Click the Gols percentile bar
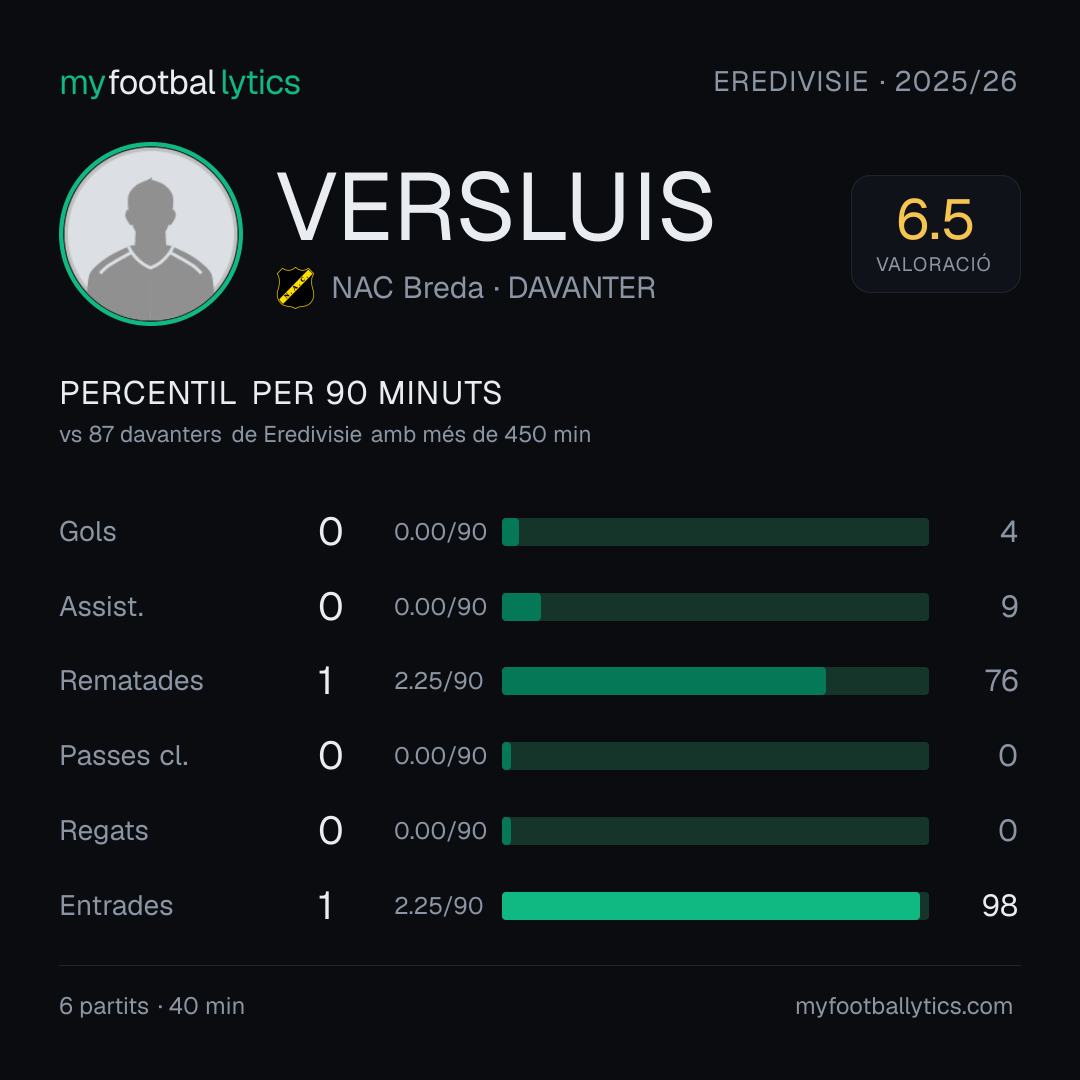1080x1080 pixels. pyautogui.click(x=715, y=532)
